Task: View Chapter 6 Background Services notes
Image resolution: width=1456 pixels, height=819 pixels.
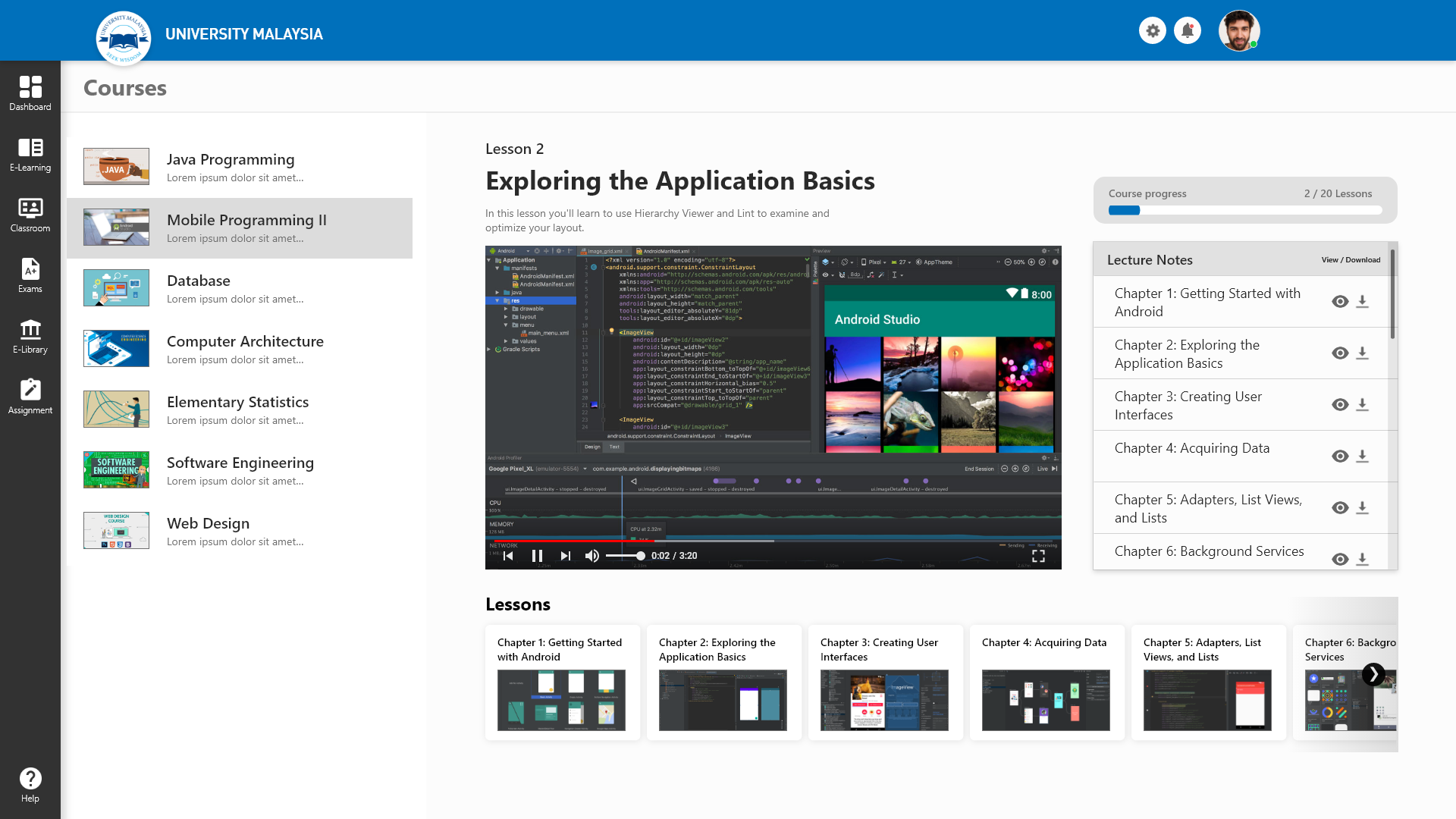Action: [x=1340, y=560]
